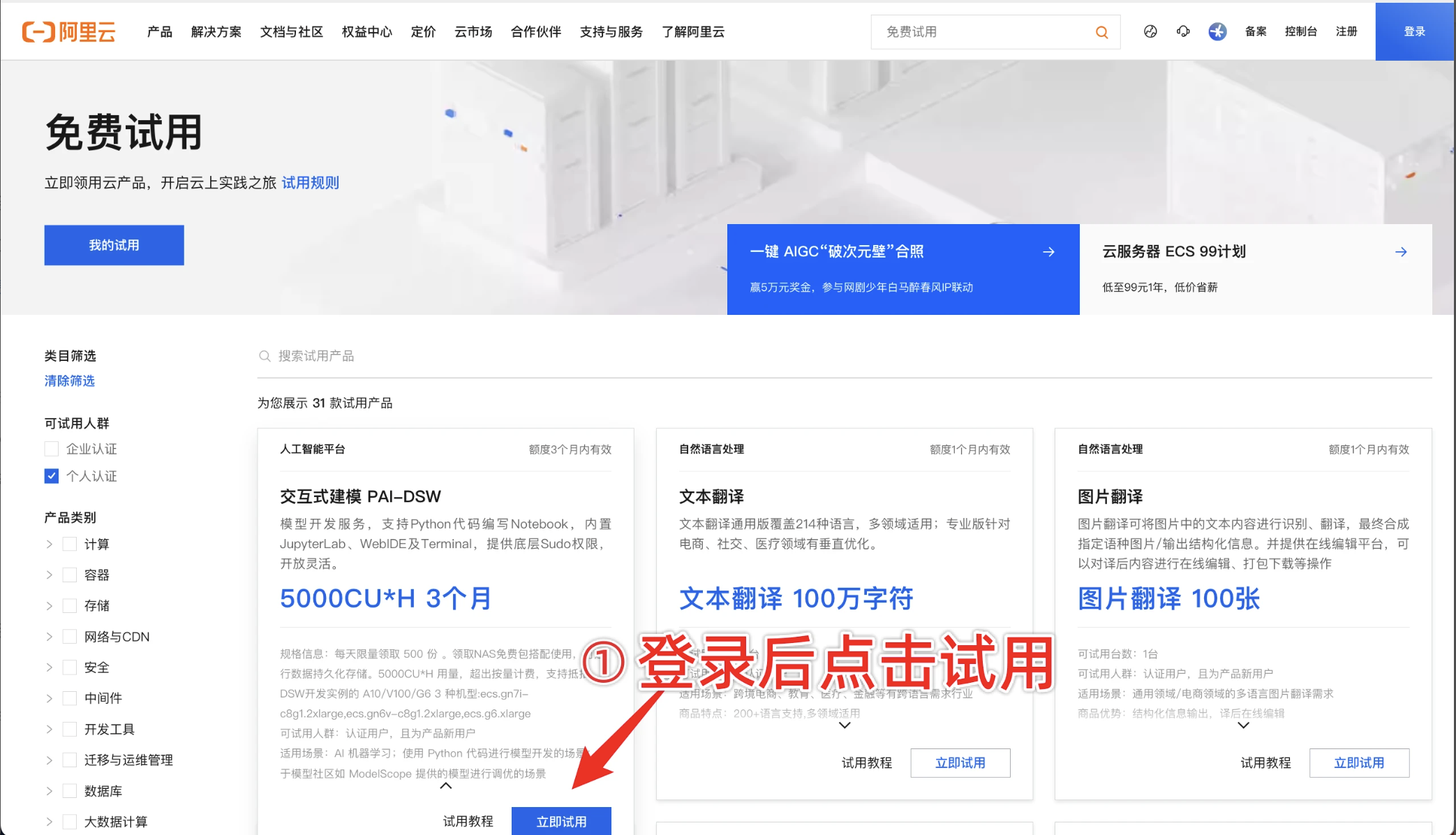
Task: Check the 计算 category checkbox
Action: coord(70,544)
